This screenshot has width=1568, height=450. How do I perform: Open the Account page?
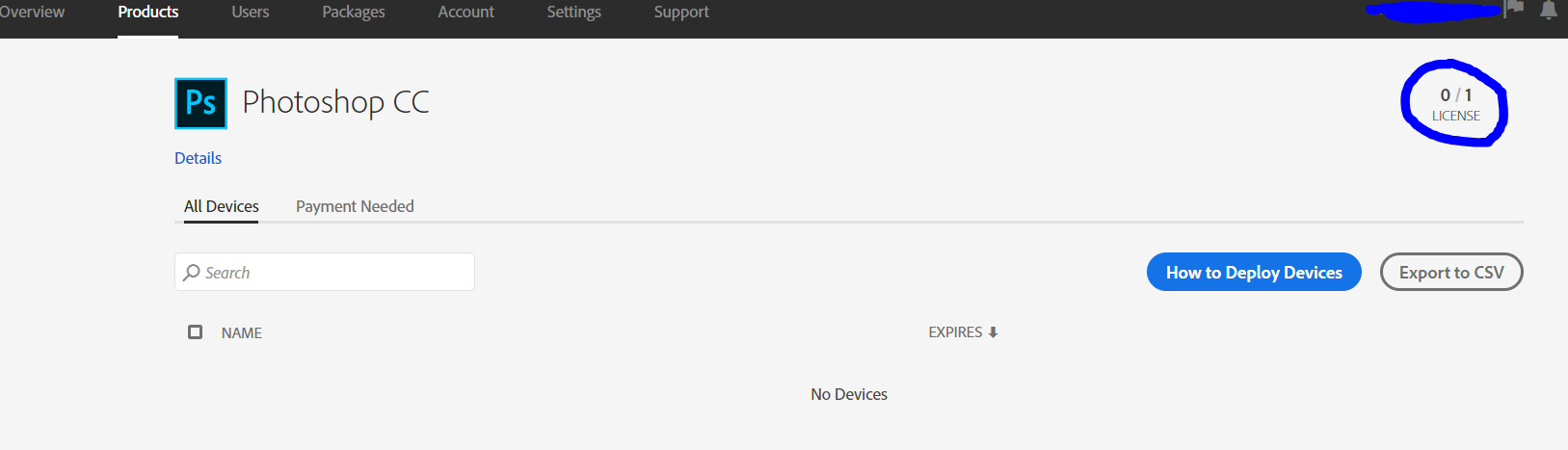click(465, 12)
